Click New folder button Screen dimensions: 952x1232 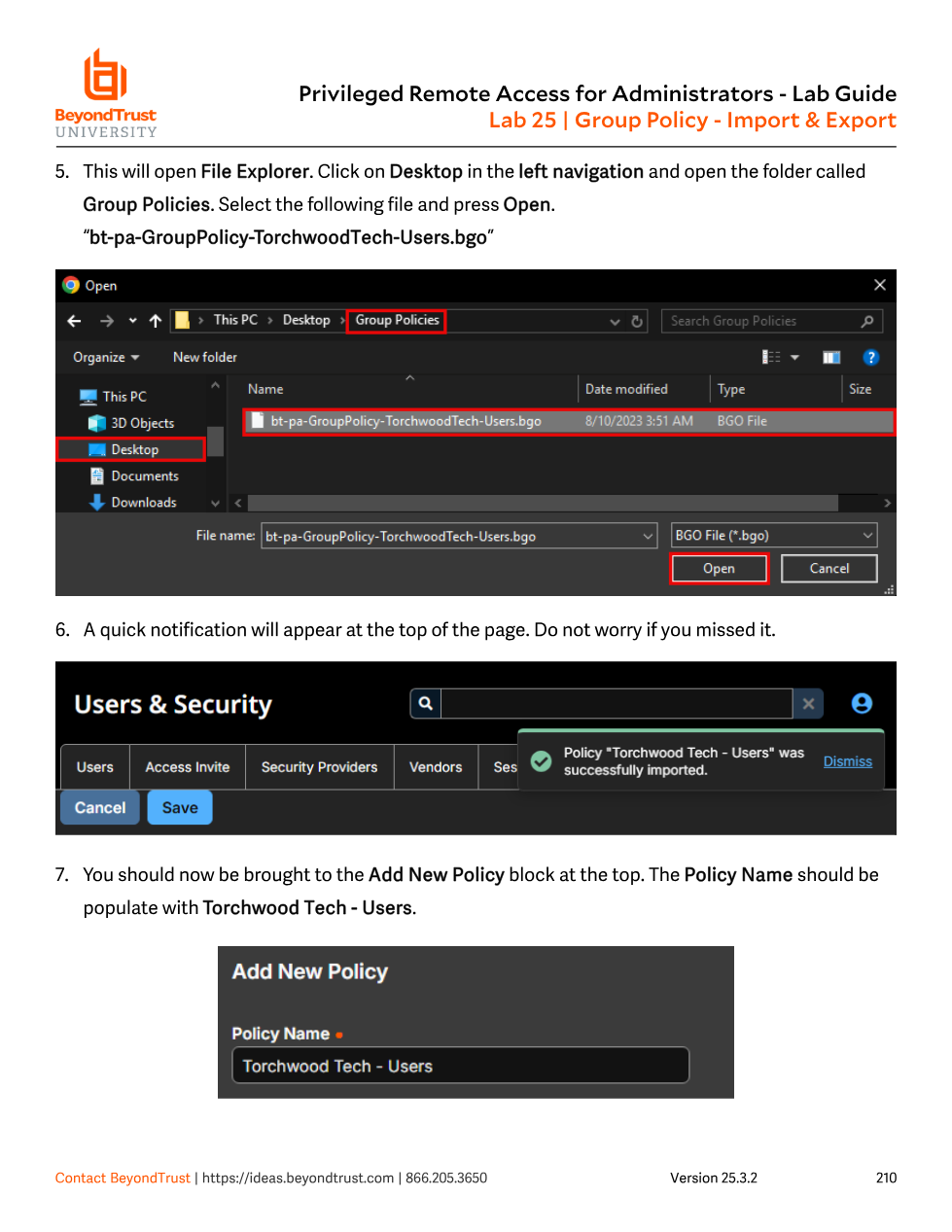tap(205, 357)
